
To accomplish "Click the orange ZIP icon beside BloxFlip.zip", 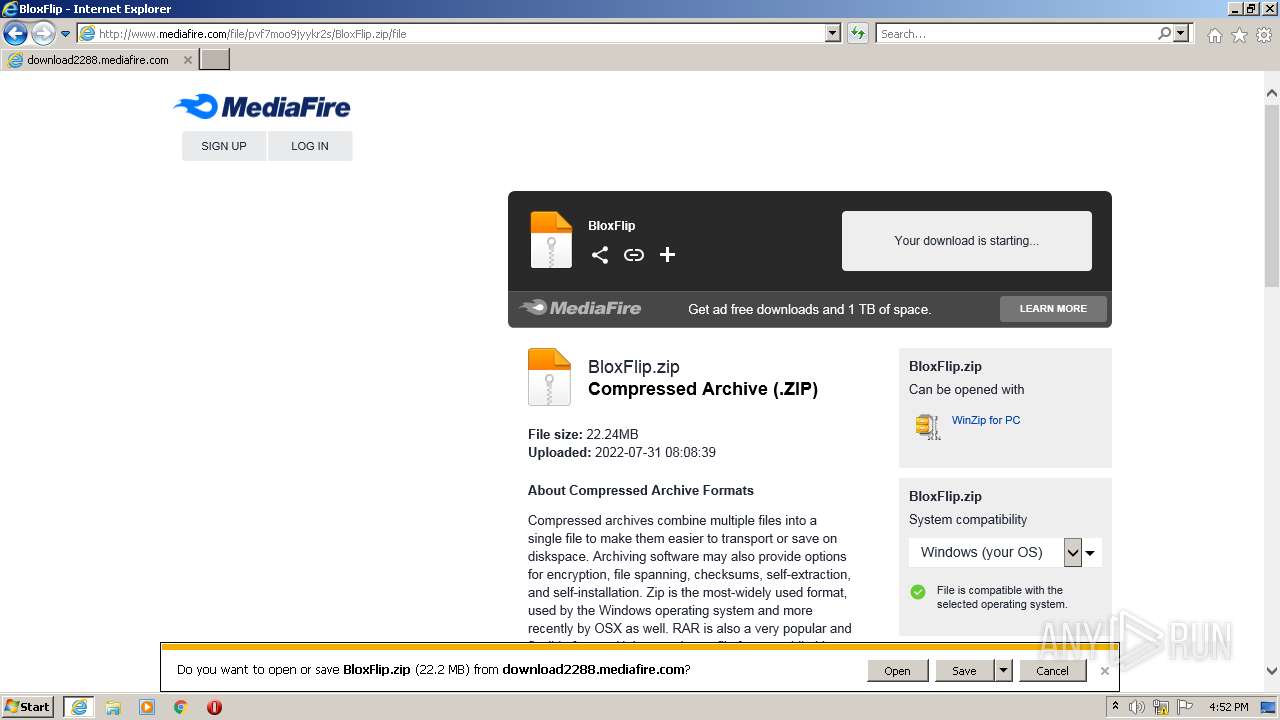I will click(549, 377).
